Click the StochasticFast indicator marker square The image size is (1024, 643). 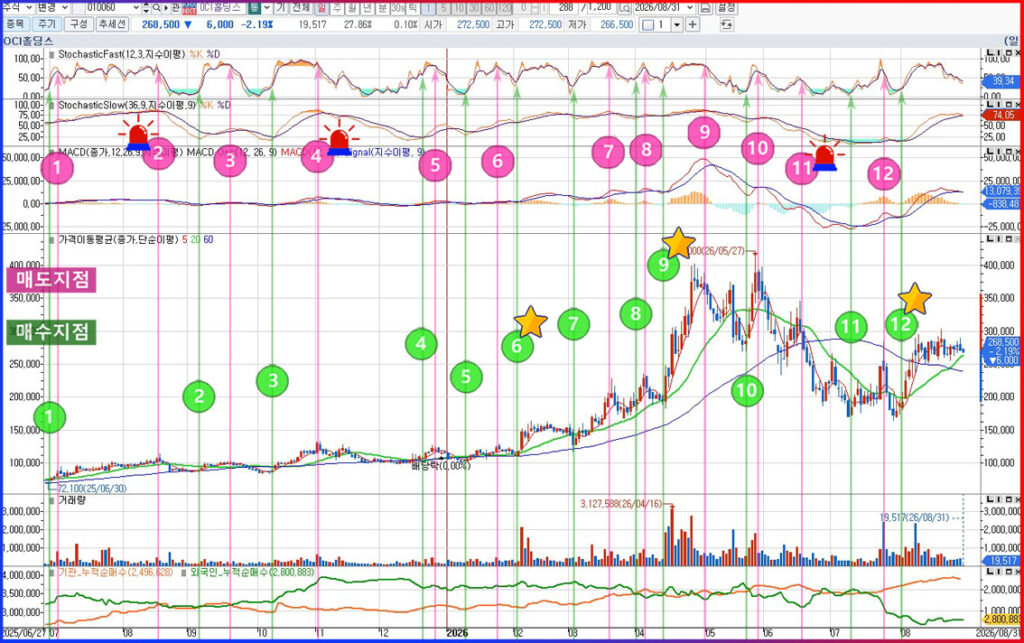pos(52,55)
